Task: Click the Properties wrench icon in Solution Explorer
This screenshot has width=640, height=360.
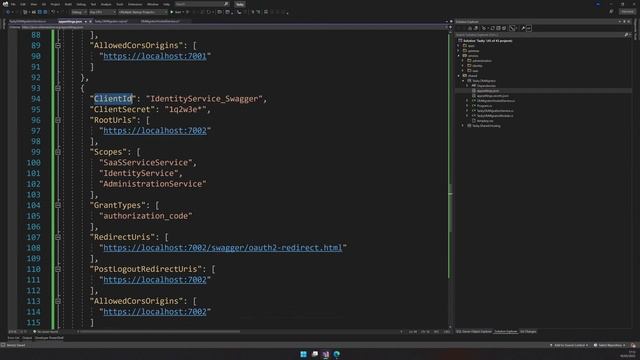Action: pos(523,28)
